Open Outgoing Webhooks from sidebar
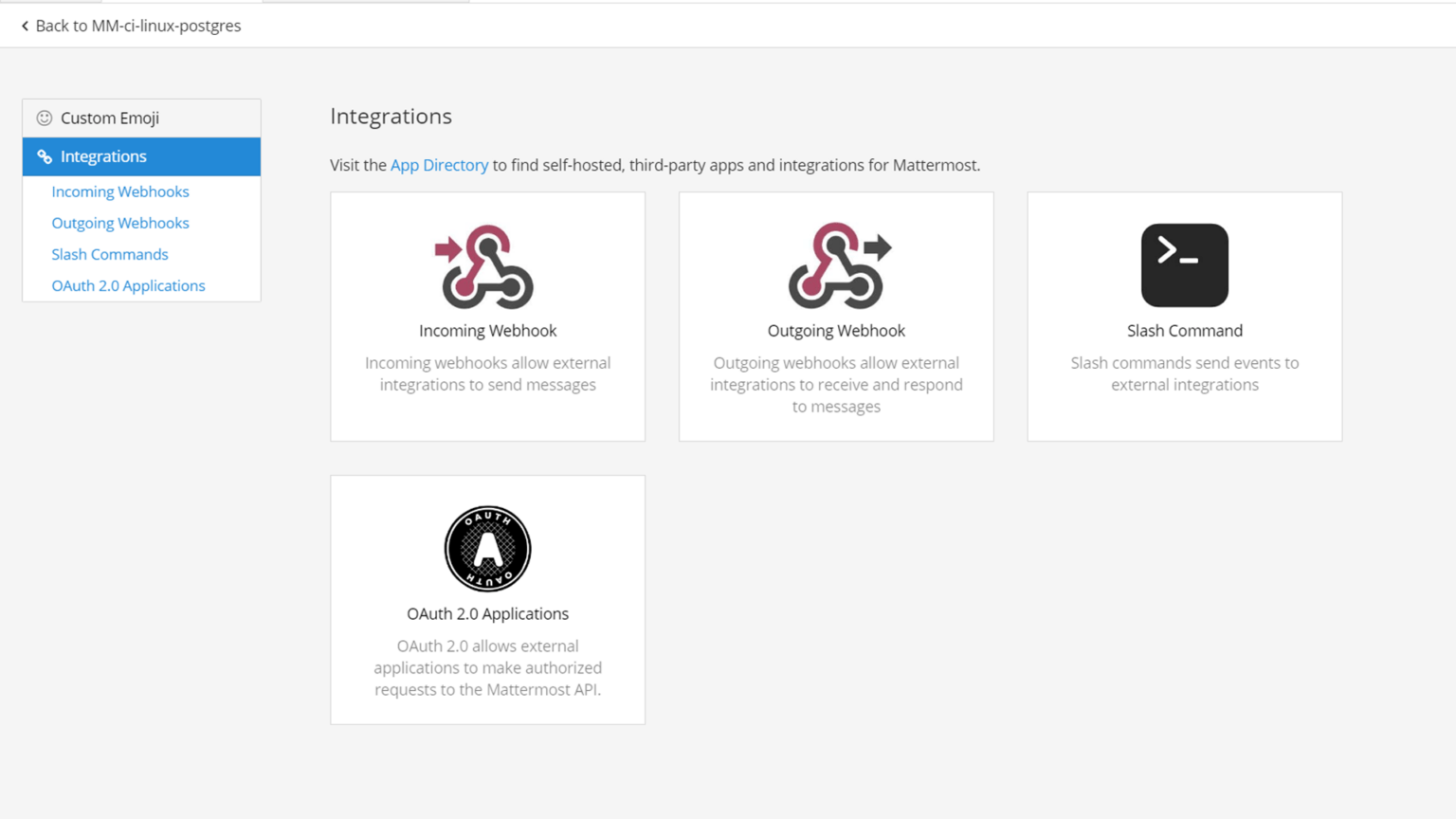Screen dimensions: 1456x819 [120, 223]
